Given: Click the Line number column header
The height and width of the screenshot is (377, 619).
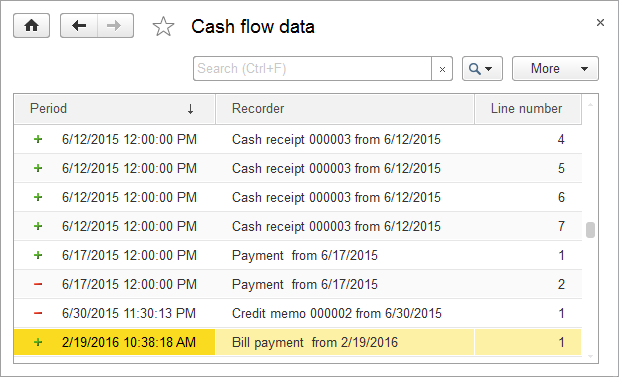Looking at the screenshot, I should point(528,109).
